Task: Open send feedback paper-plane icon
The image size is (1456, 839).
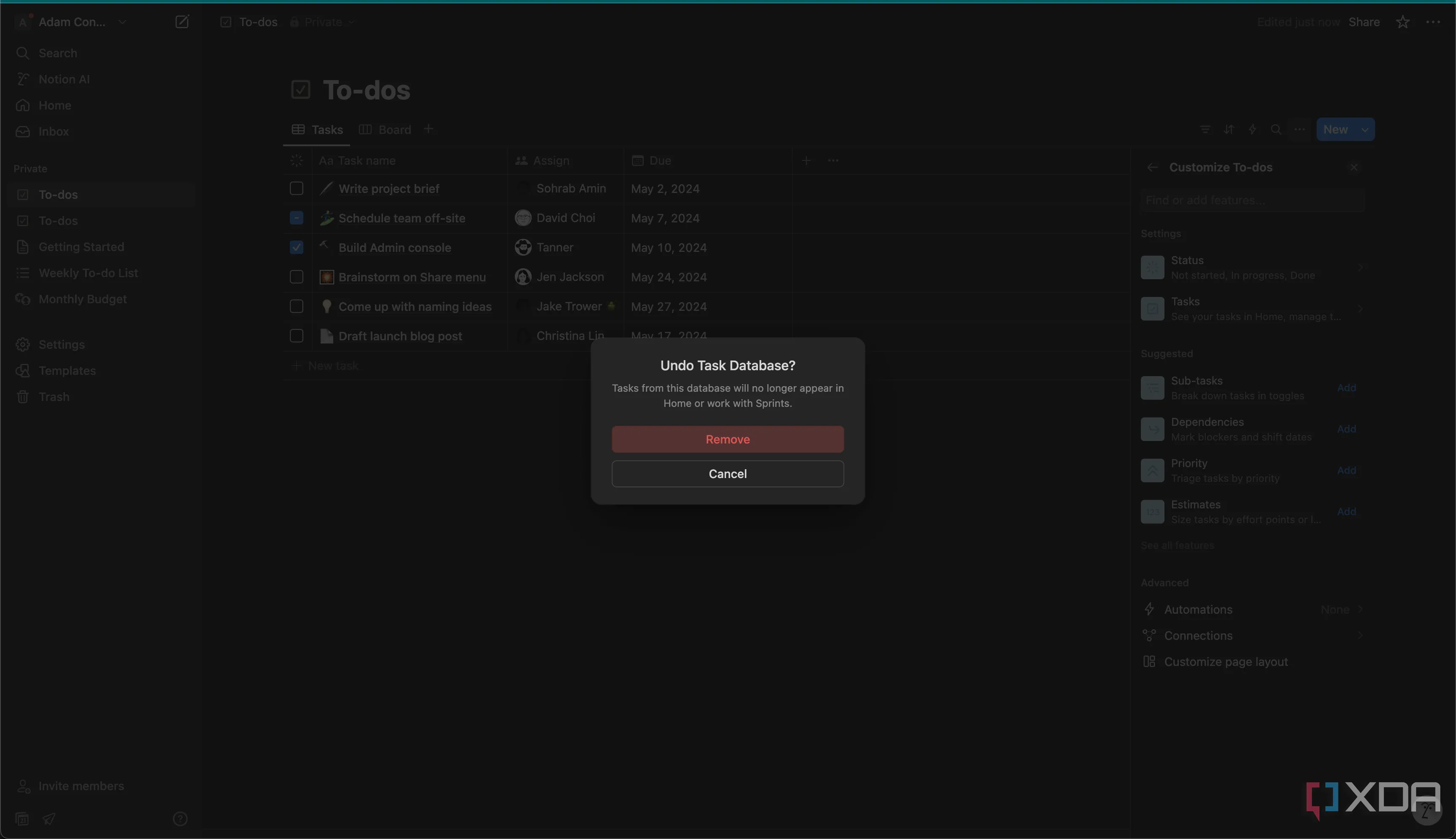Action: tap(49, 819)
